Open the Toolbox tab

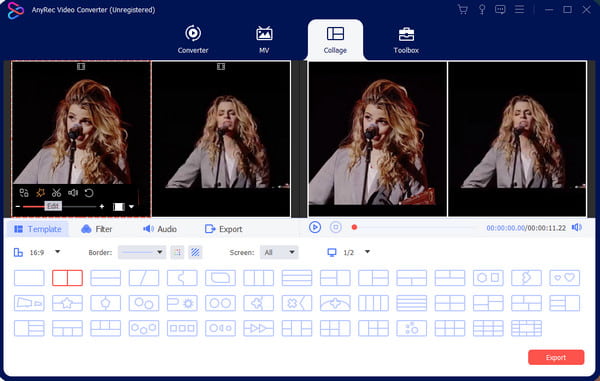tap(406, 40)
